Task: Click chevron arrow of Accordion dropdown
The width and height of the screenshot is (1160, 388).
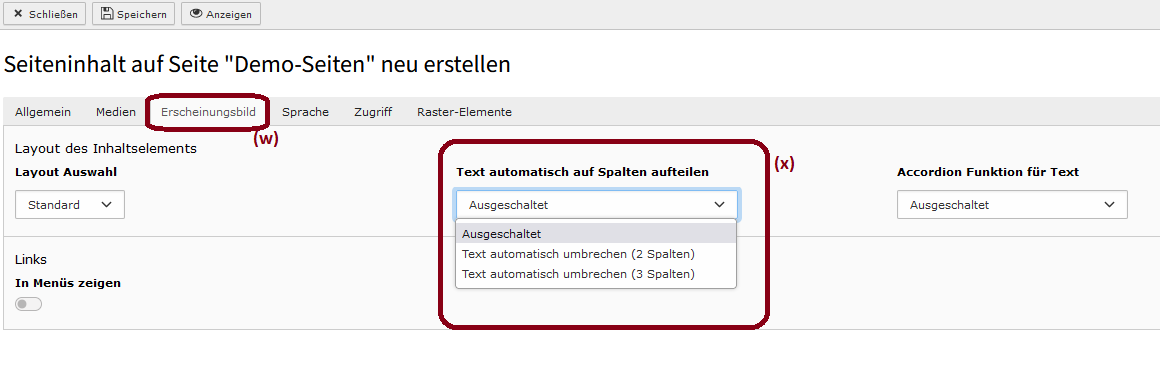Action: point(1109,205)
